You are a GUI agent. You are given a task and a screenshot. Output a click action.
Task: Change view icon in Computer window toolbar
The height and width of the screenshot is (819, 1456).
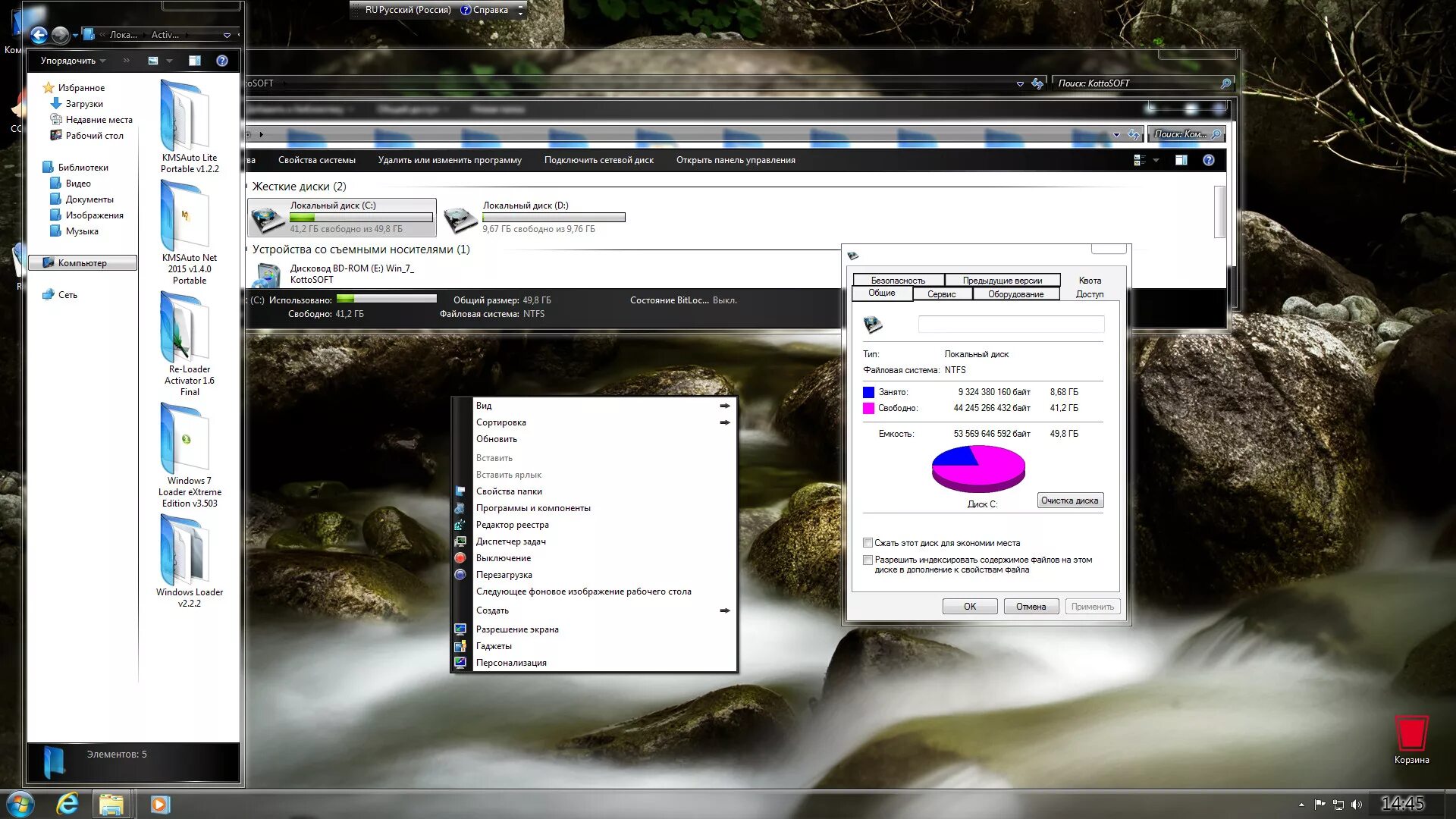point(1140,160)
